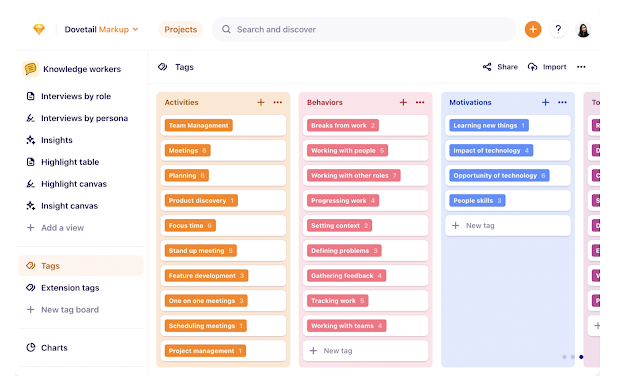Select the Tracking work tag
Screen dimensions: 640x392
pos(338,301)
